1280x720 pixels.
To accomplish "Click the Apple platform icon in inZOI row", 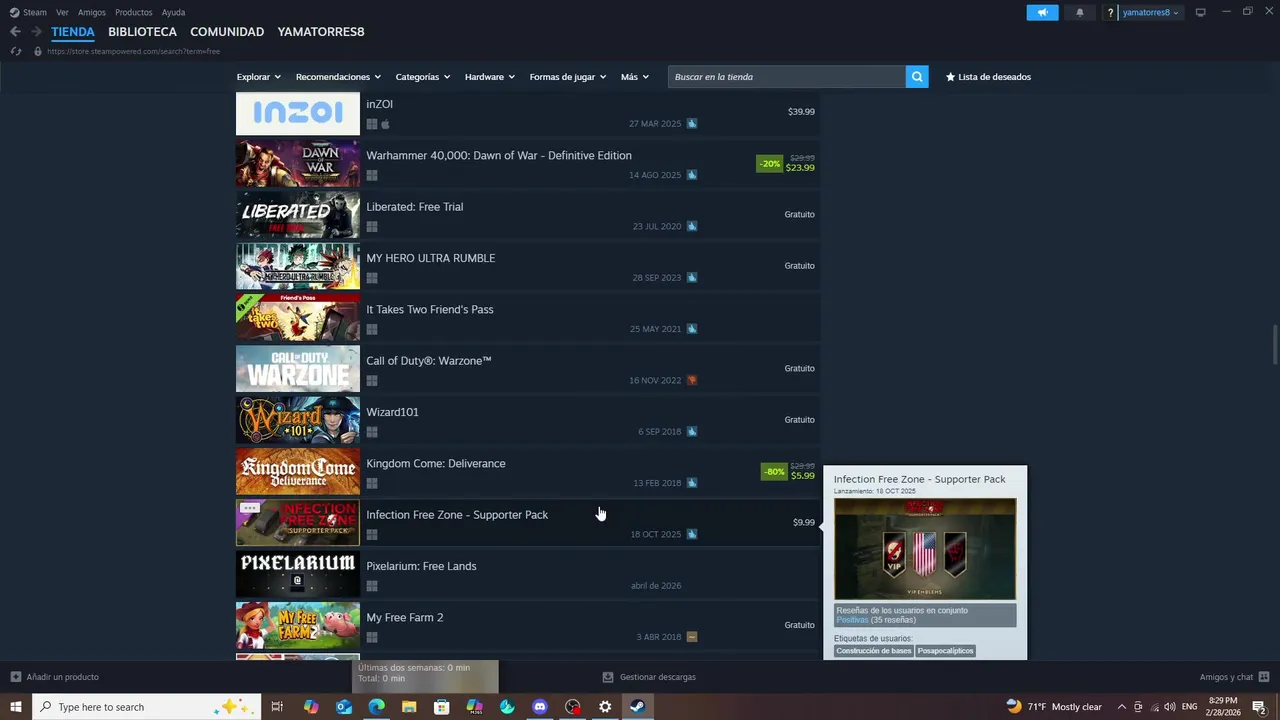I will (x=385, y=124).
